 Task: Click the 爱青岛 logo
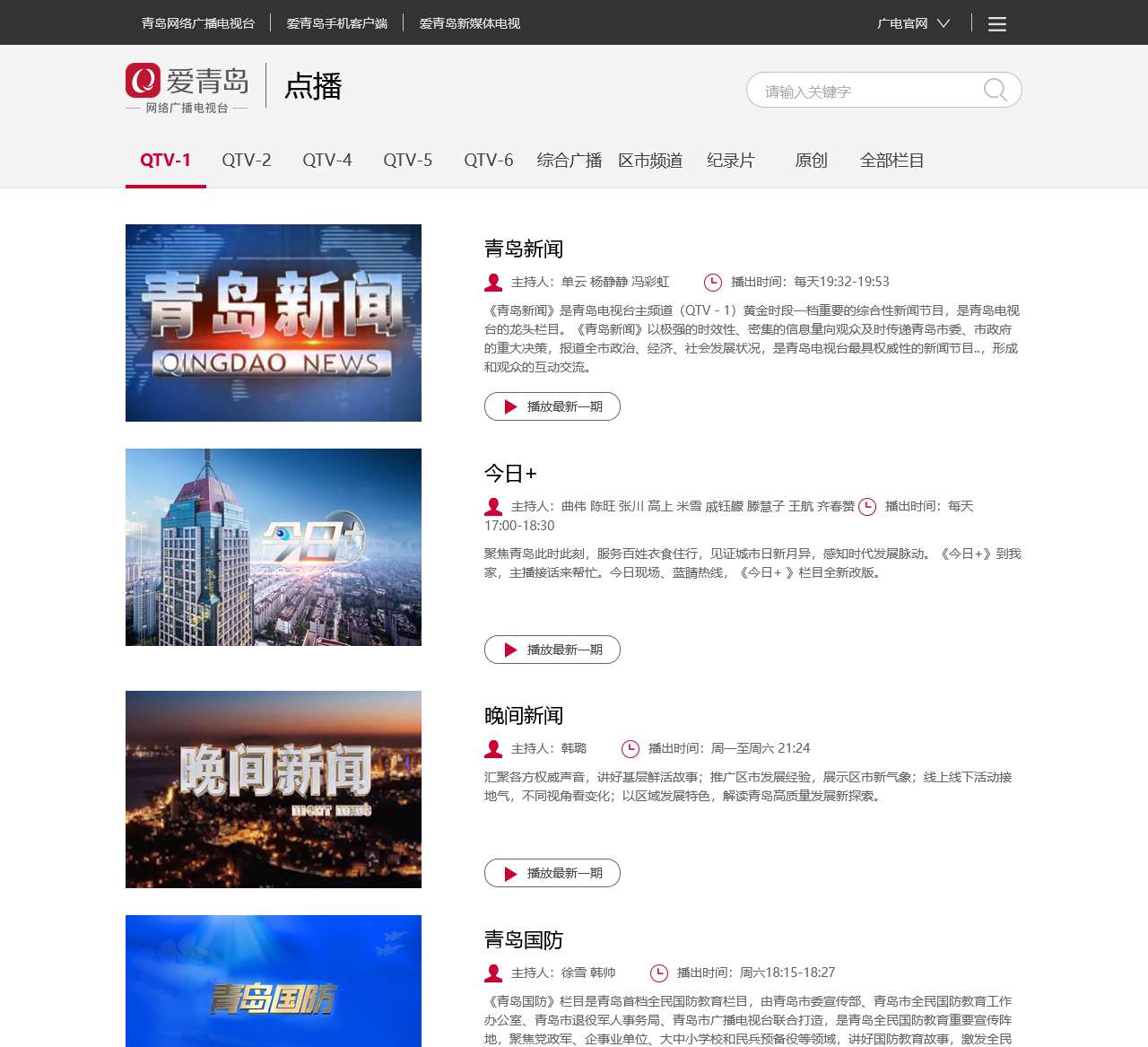point(187,88)
